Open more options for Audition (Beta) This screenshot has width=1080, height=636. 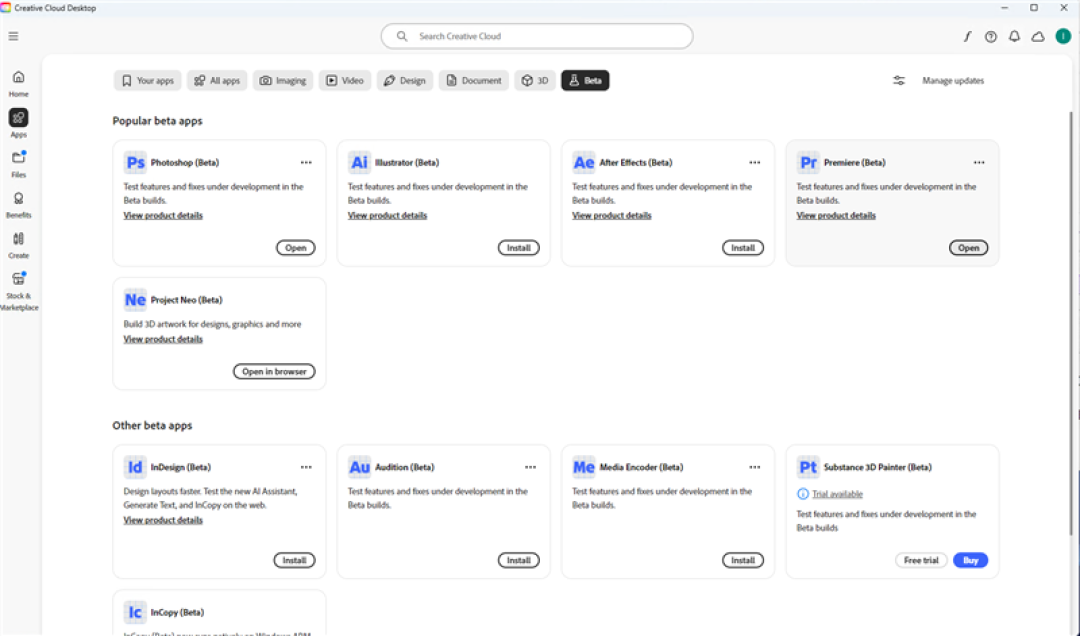530,467
